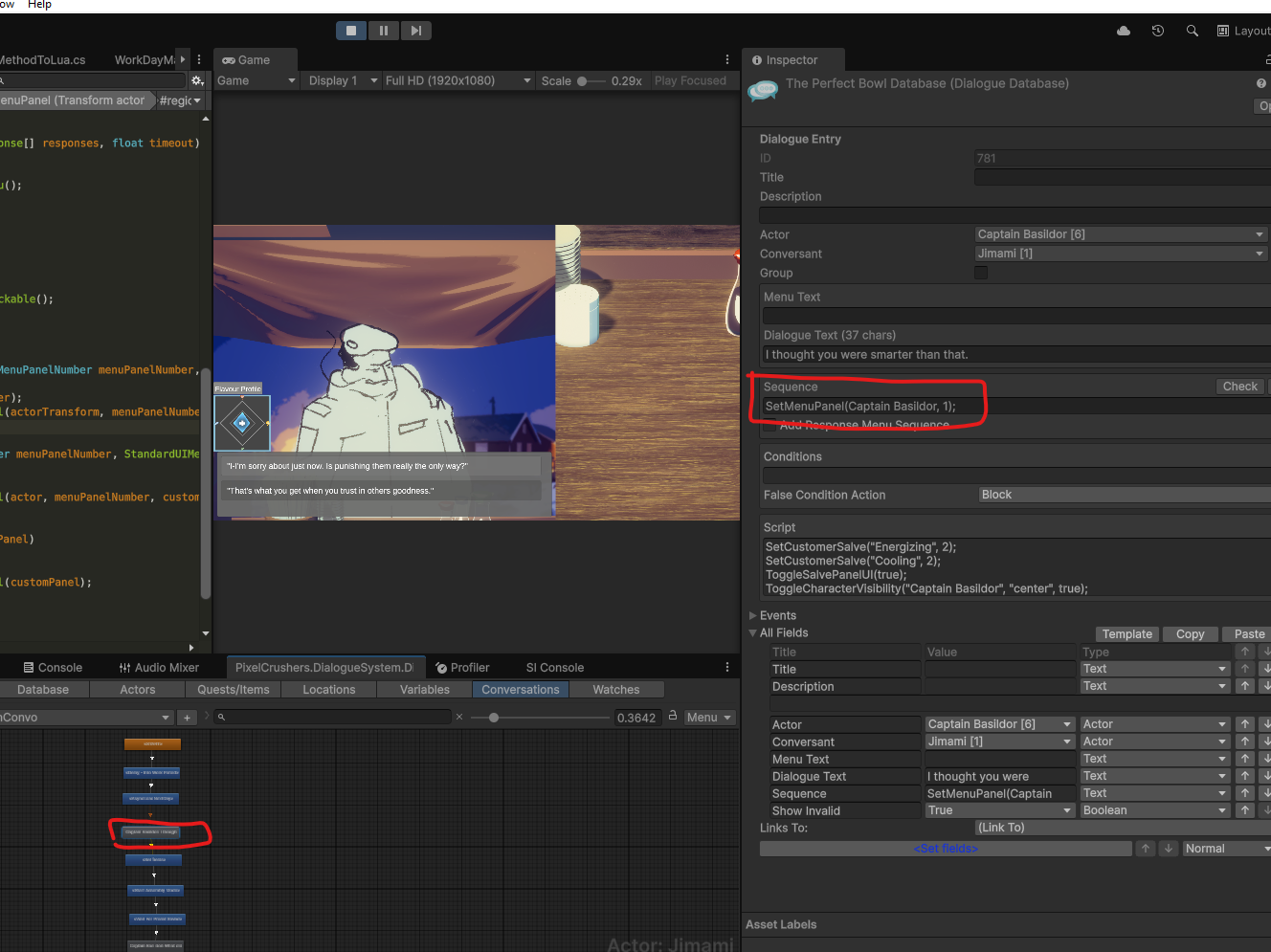
Task: Toggle Add Response Menu Sequence checkbox
Action: [769, 425]
